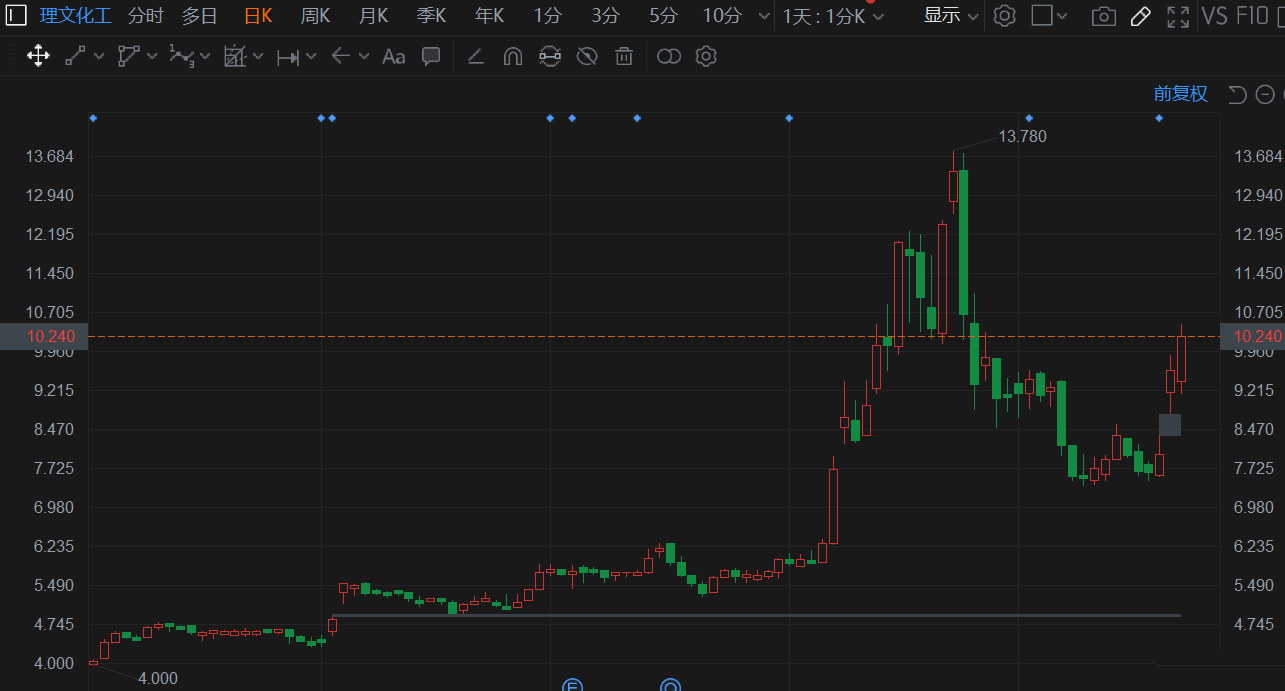Click the zoom out minus button

coord(1265,94)
